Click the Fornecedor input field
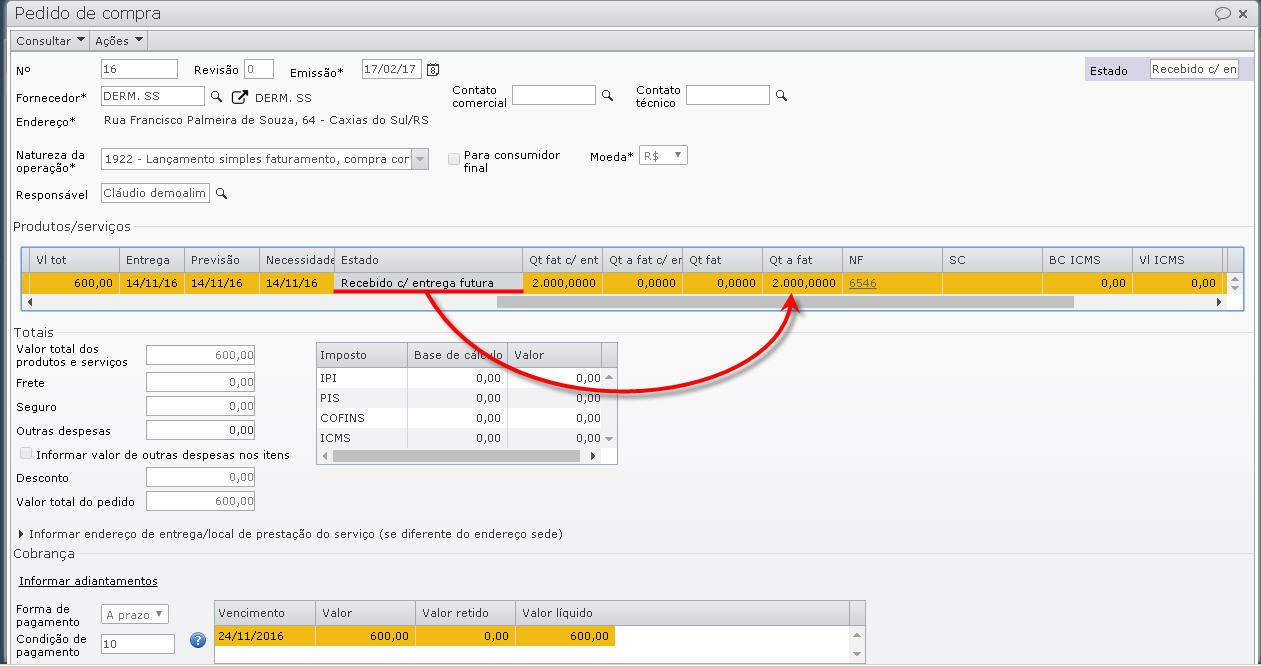Viewport: 1261px width, 667px height. point(152,96)
